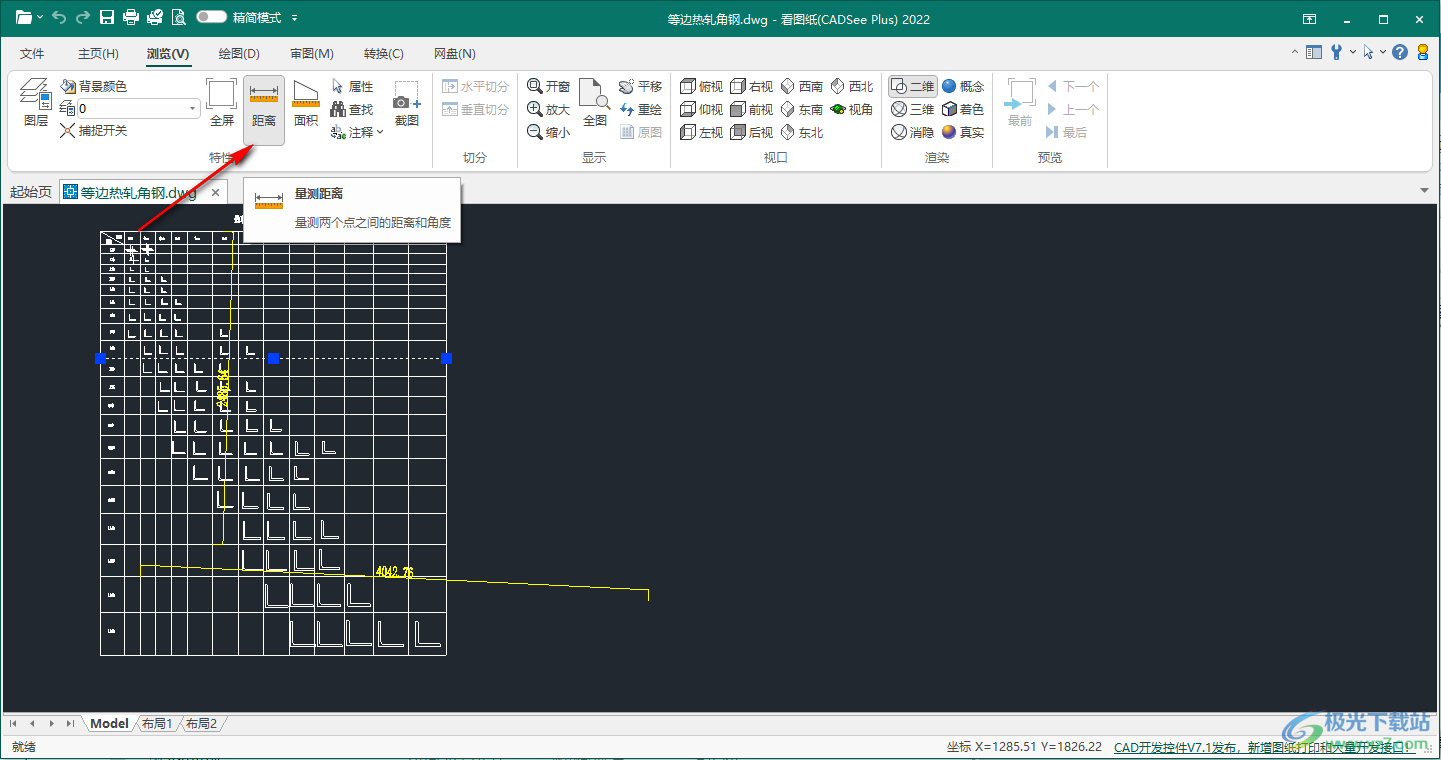Screen dimensions: 1441x760
Task: Click the 背景颜色 background color button
Action: tap(93, 87)
